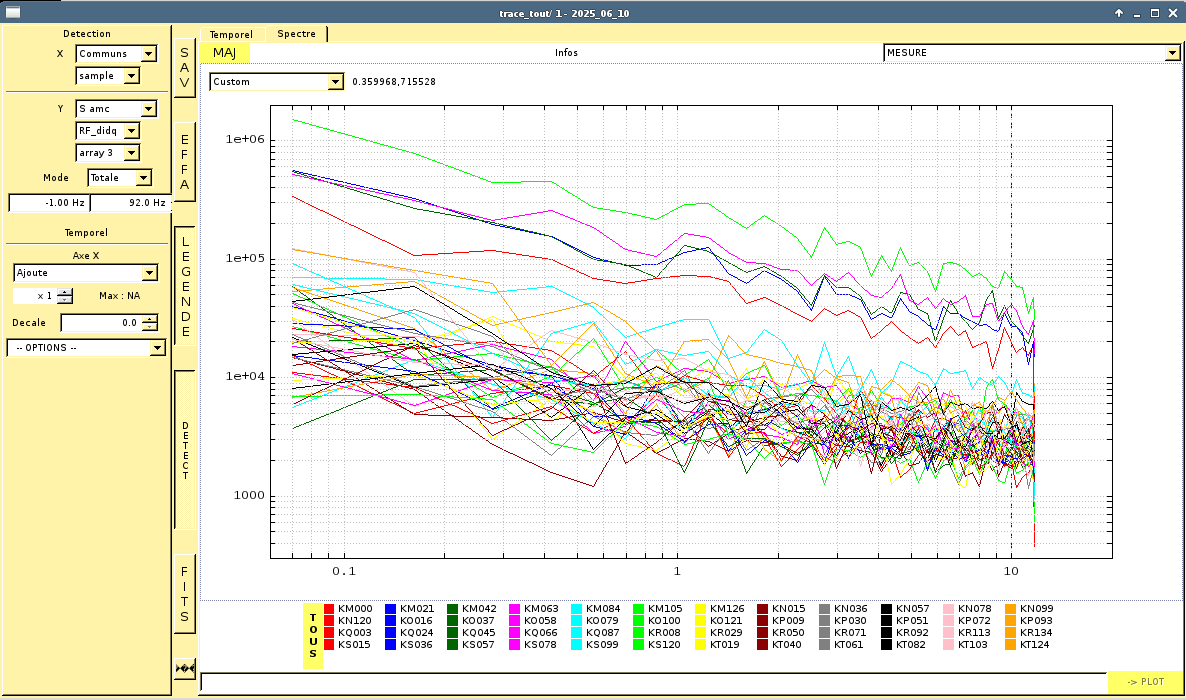This screenshot has height=700, width=1186.
Task: Open the -- OPTIONS -- dropdown
Action: [x=86, y=348]
